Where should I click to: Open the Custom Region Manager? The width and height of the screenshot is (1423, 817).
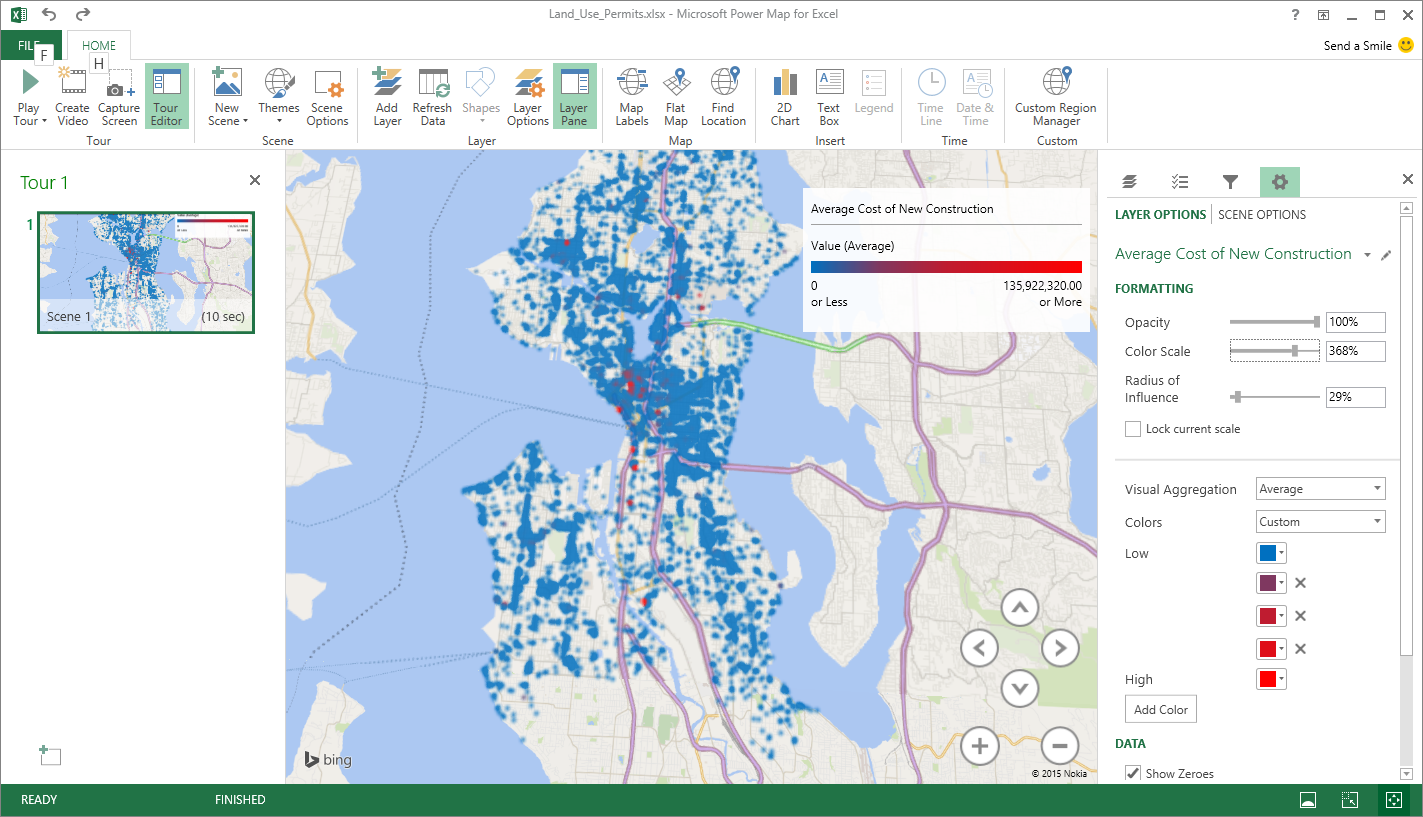1056,98
